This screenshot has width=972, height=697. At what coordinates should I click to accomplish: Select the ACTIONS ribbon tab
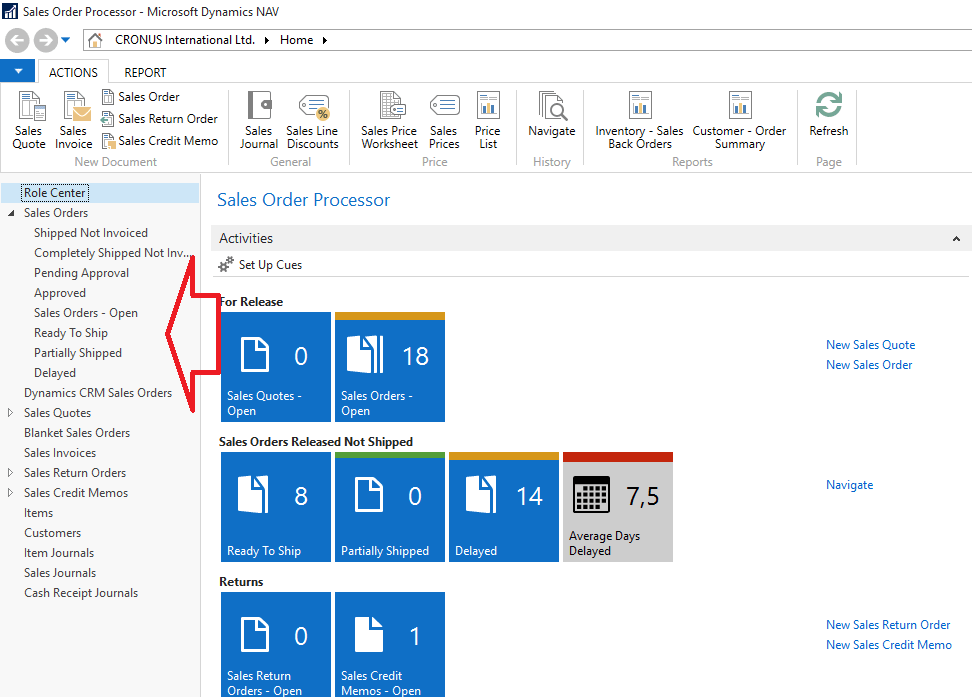click(73, 72)
